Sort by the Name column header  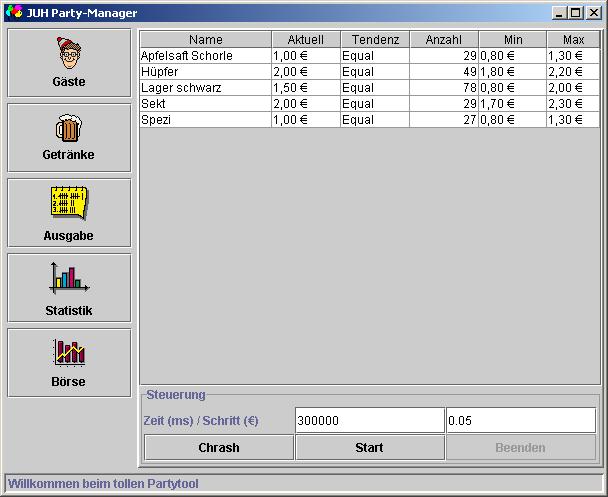pos(206,40)
